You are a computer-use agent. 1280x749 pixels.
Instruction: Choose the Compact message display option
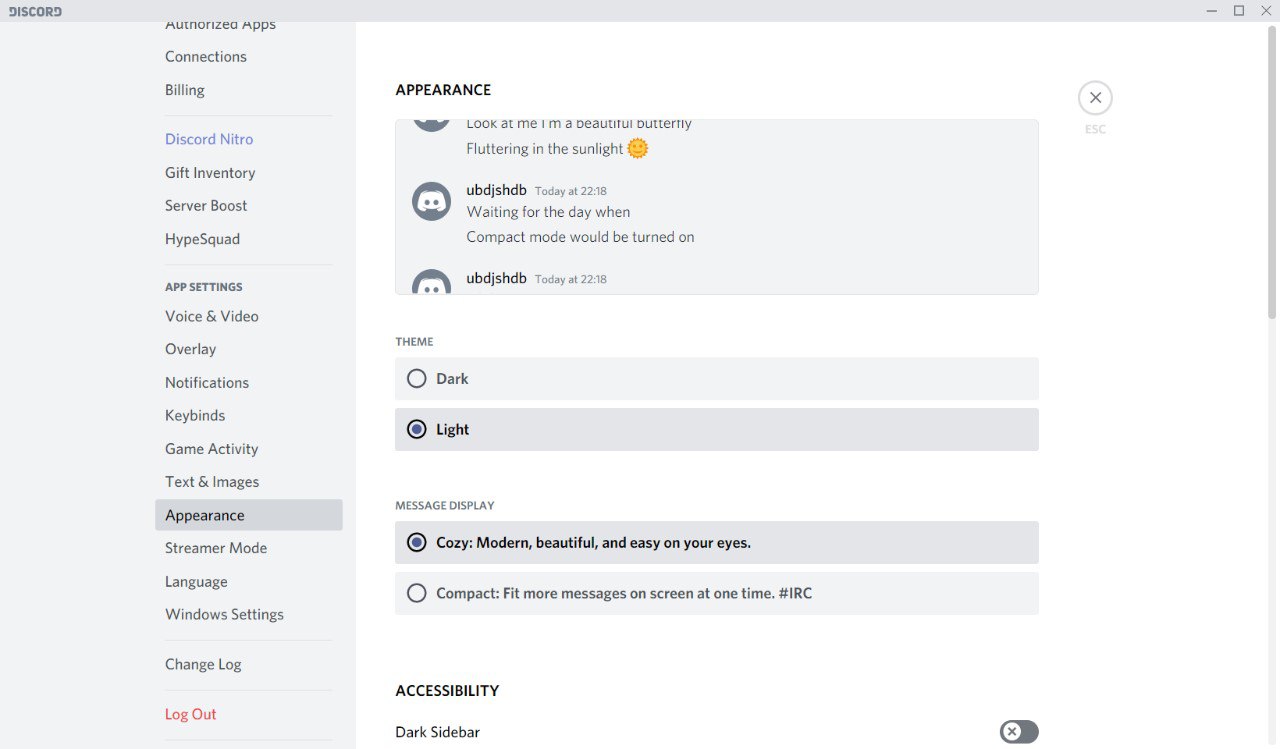click(x=717, y=593)
